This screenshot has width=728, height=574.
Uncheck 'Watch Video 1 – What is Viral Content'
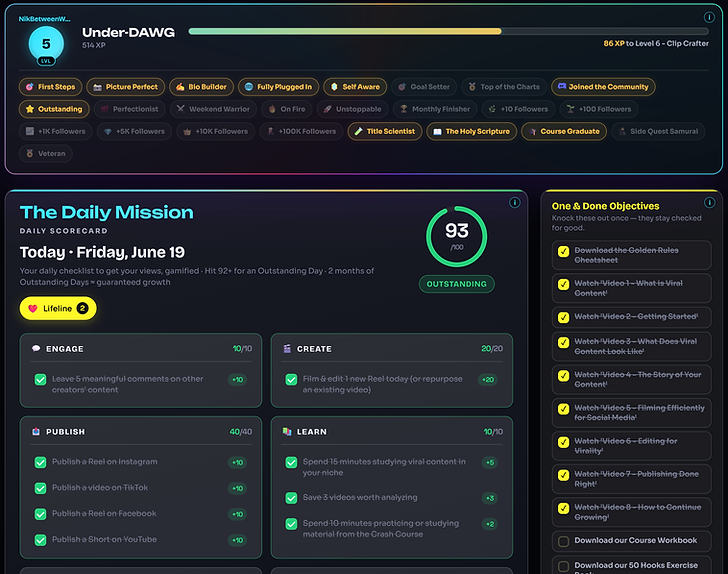tap(564, 284)
